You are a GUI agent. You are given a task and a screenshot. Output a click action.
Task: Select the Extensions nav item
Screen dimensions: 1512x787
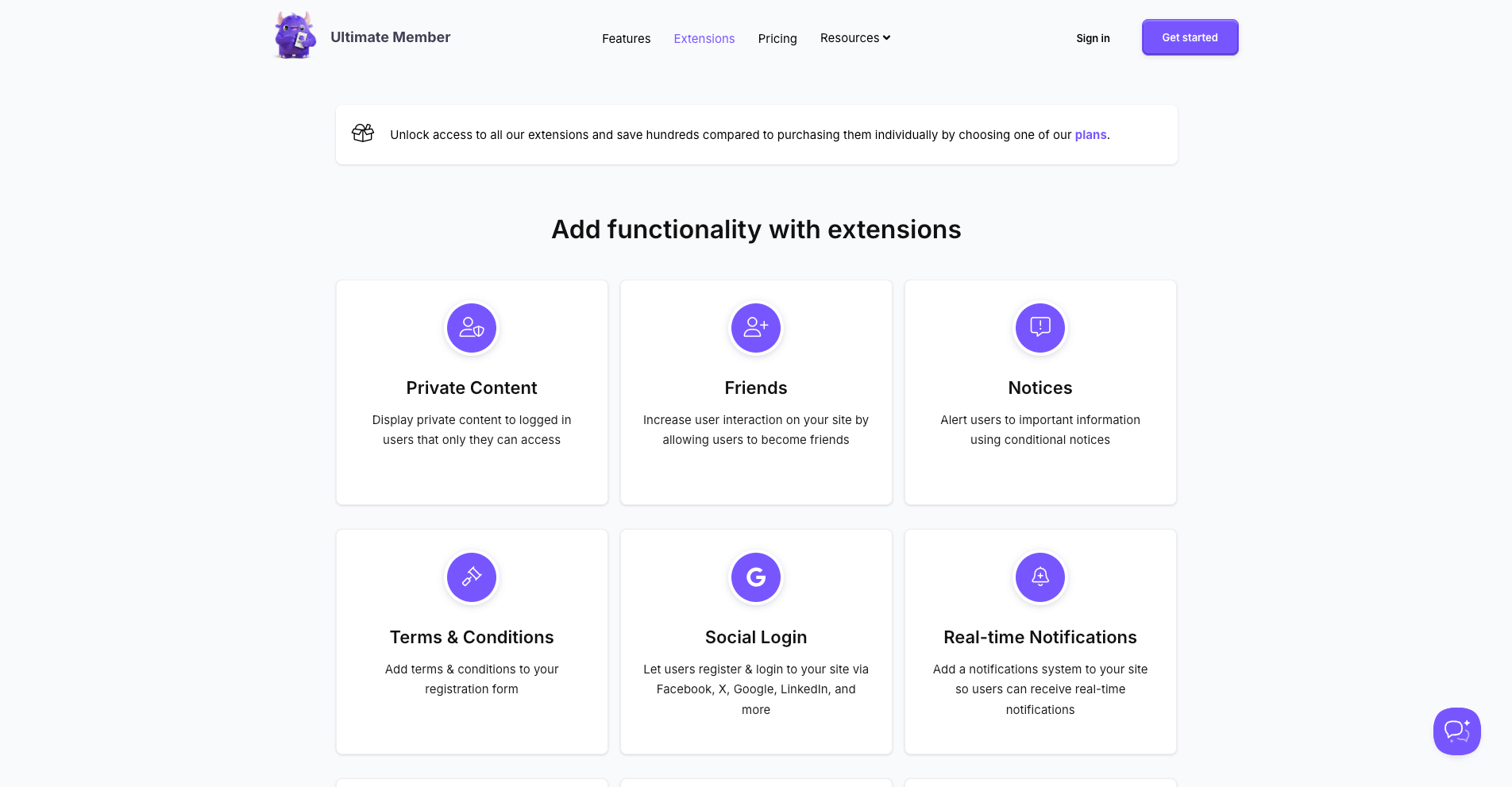704,38
